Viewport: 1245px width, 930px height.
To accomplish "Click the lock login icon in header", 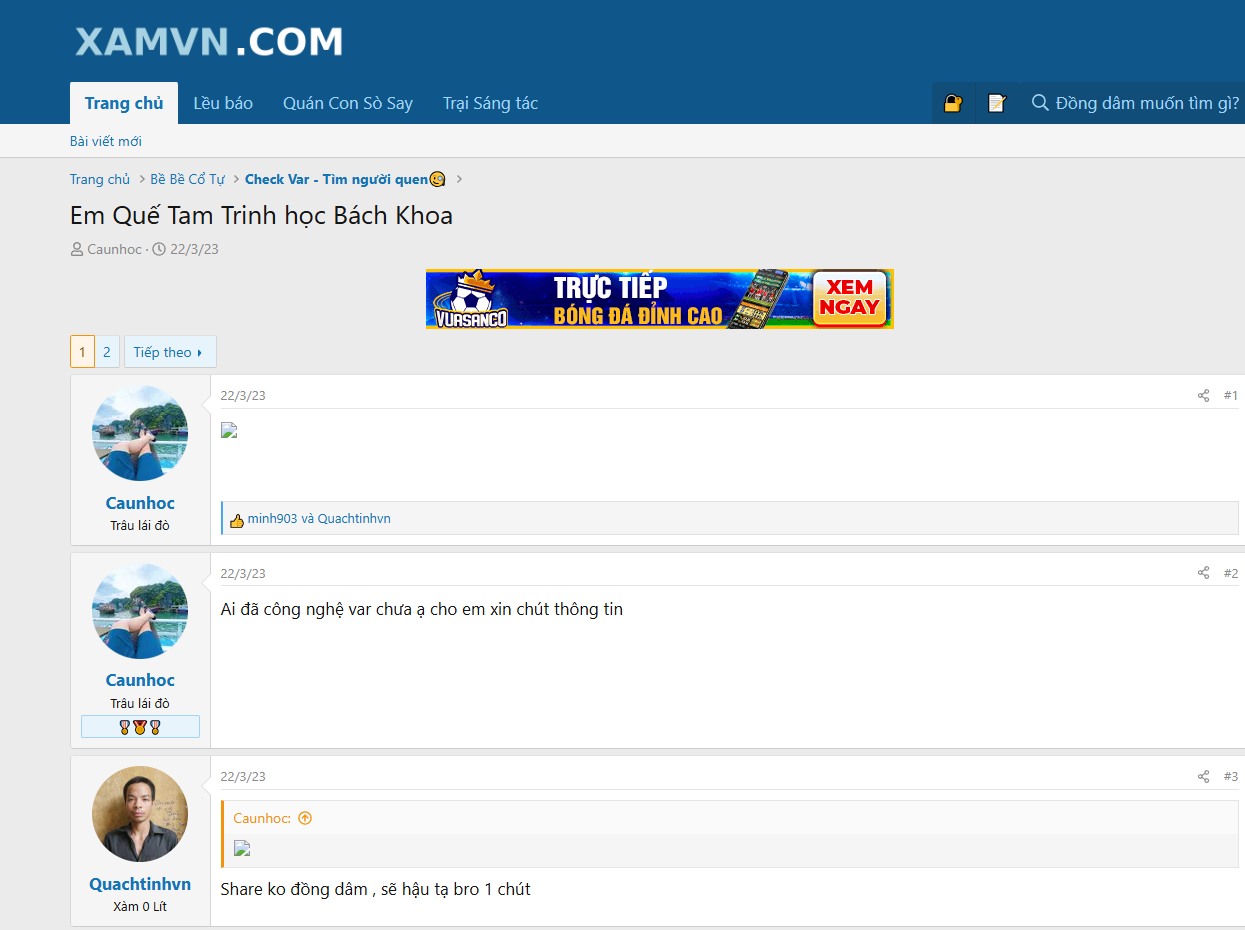I will point(953,103).
